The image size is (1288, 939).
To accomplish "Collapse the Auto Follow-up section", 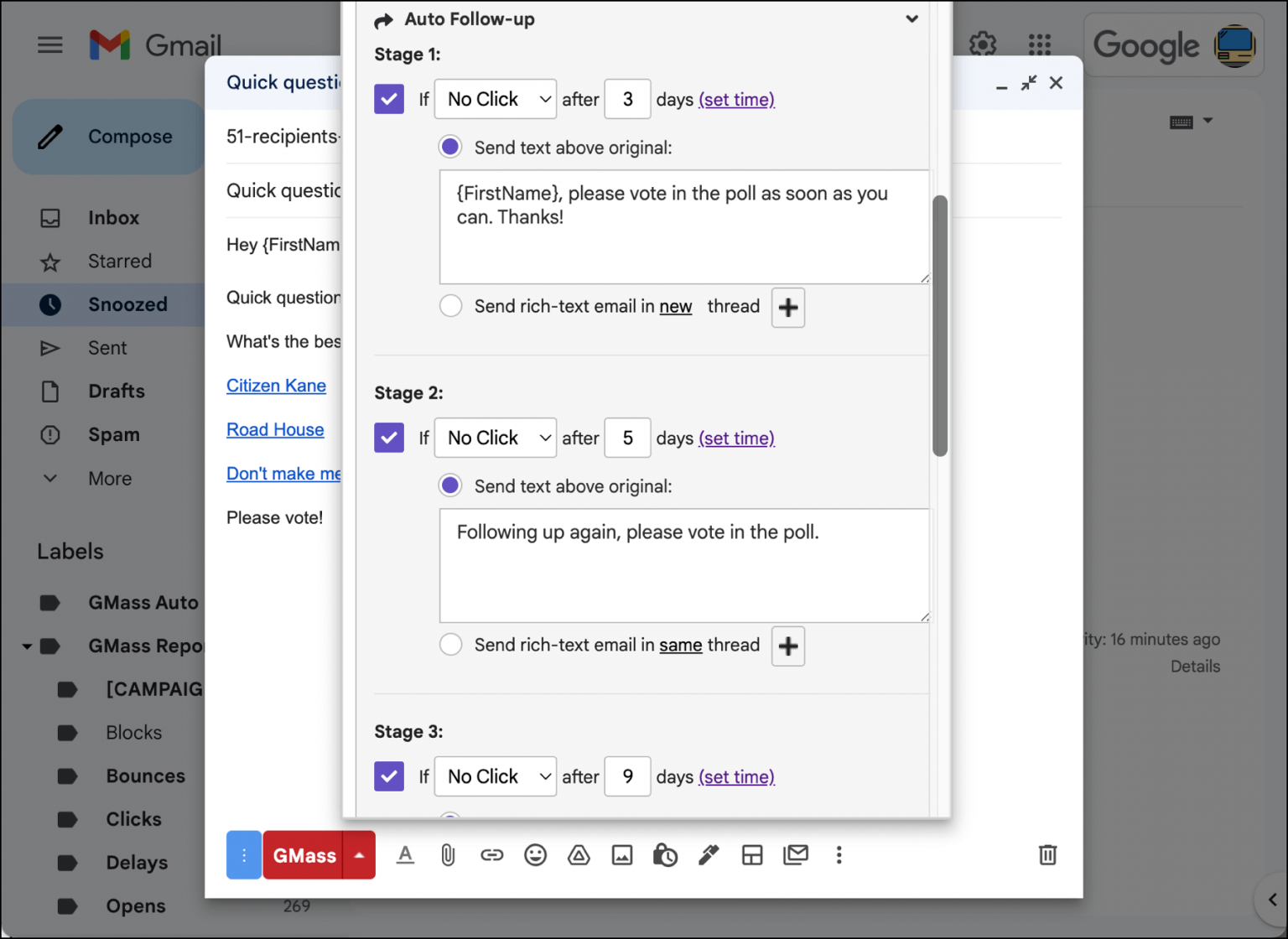I will coord(912,18).
